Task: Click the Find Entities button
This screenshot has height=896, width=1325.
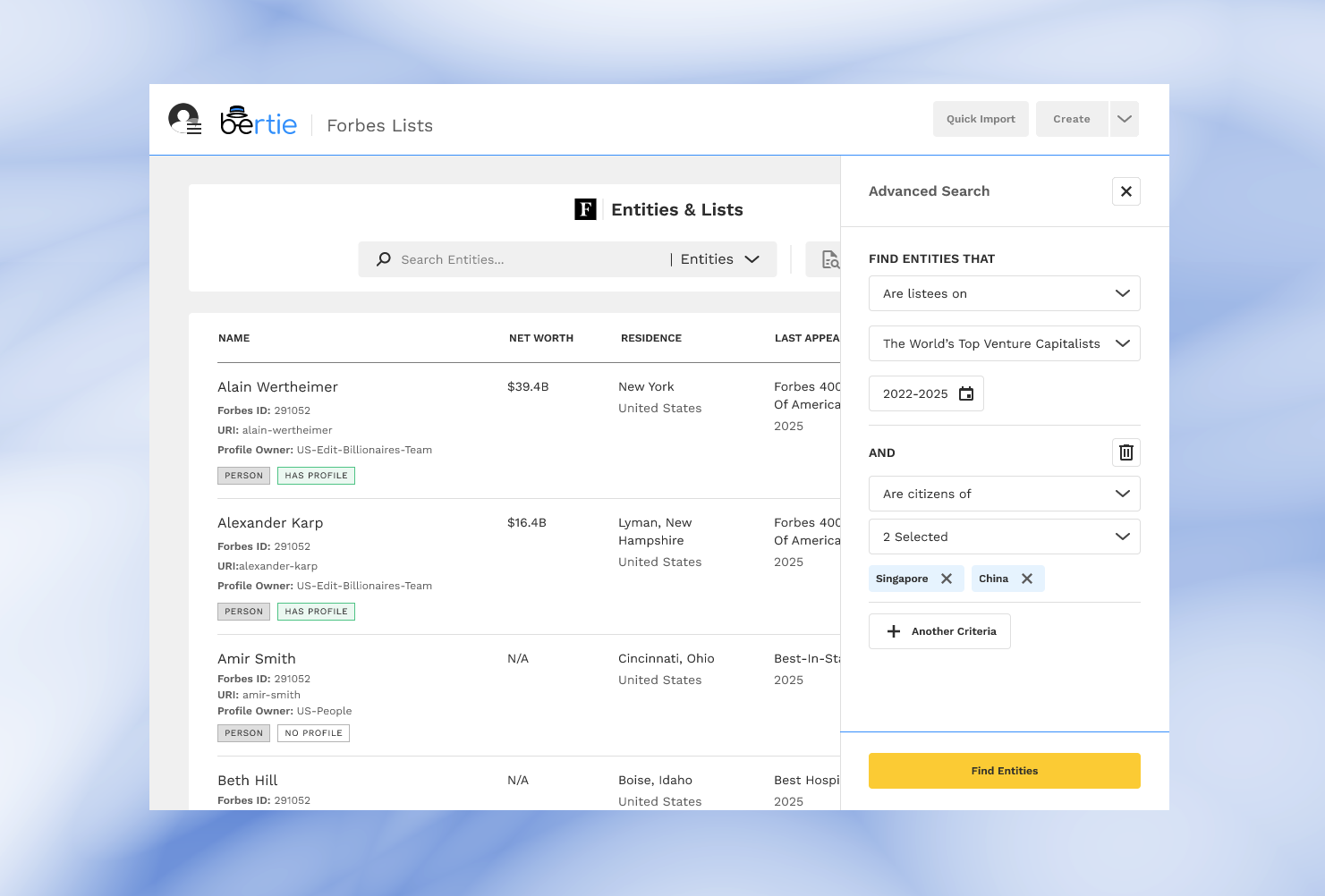Action: coord(1005,771)
